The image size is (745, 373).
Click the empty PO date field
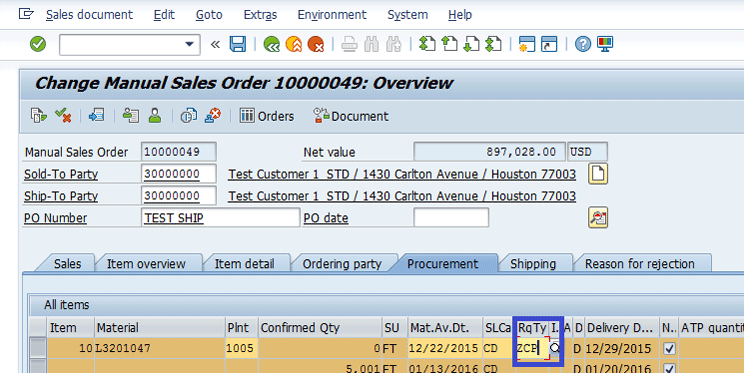(x=451, y=218)
